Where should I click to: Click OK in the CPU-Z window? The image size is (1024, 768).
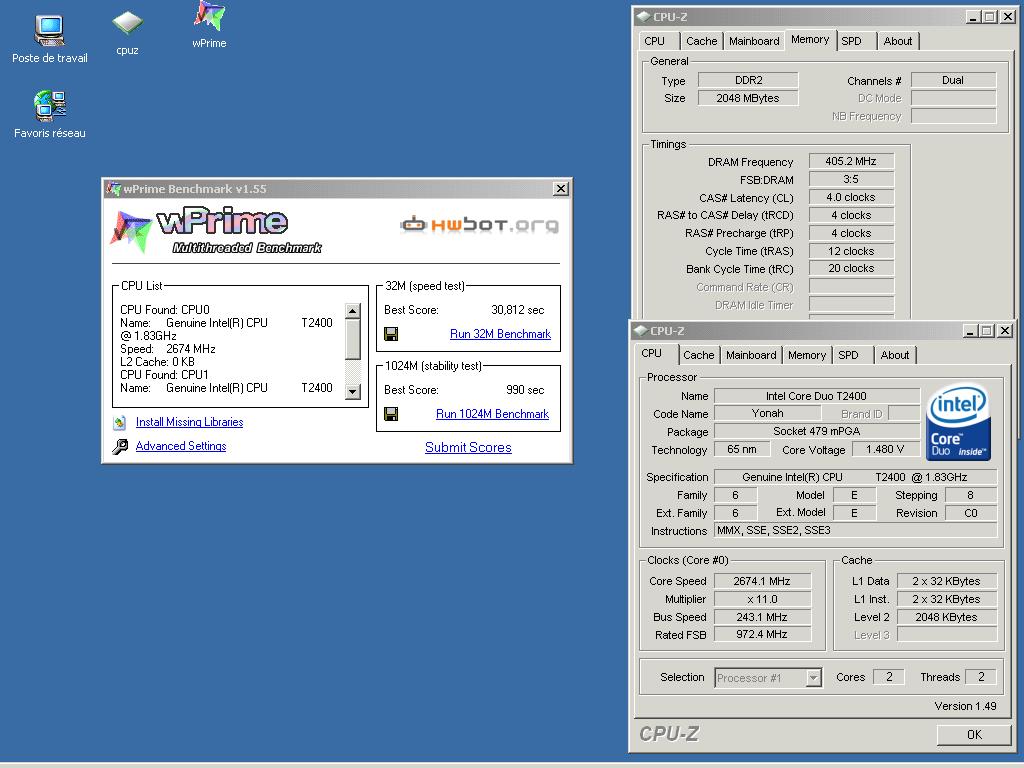(x=974, y=735)
